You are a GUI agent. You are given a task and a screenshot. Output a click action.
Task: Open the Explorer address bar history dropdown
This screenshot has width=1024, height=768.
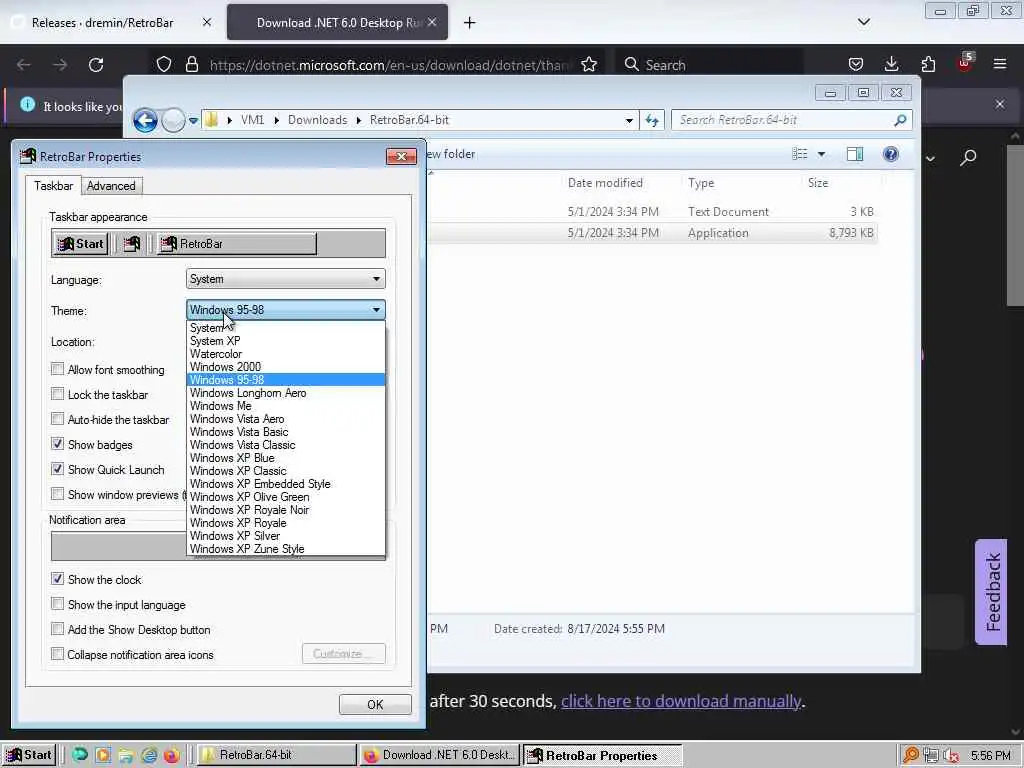click(629, 120)
